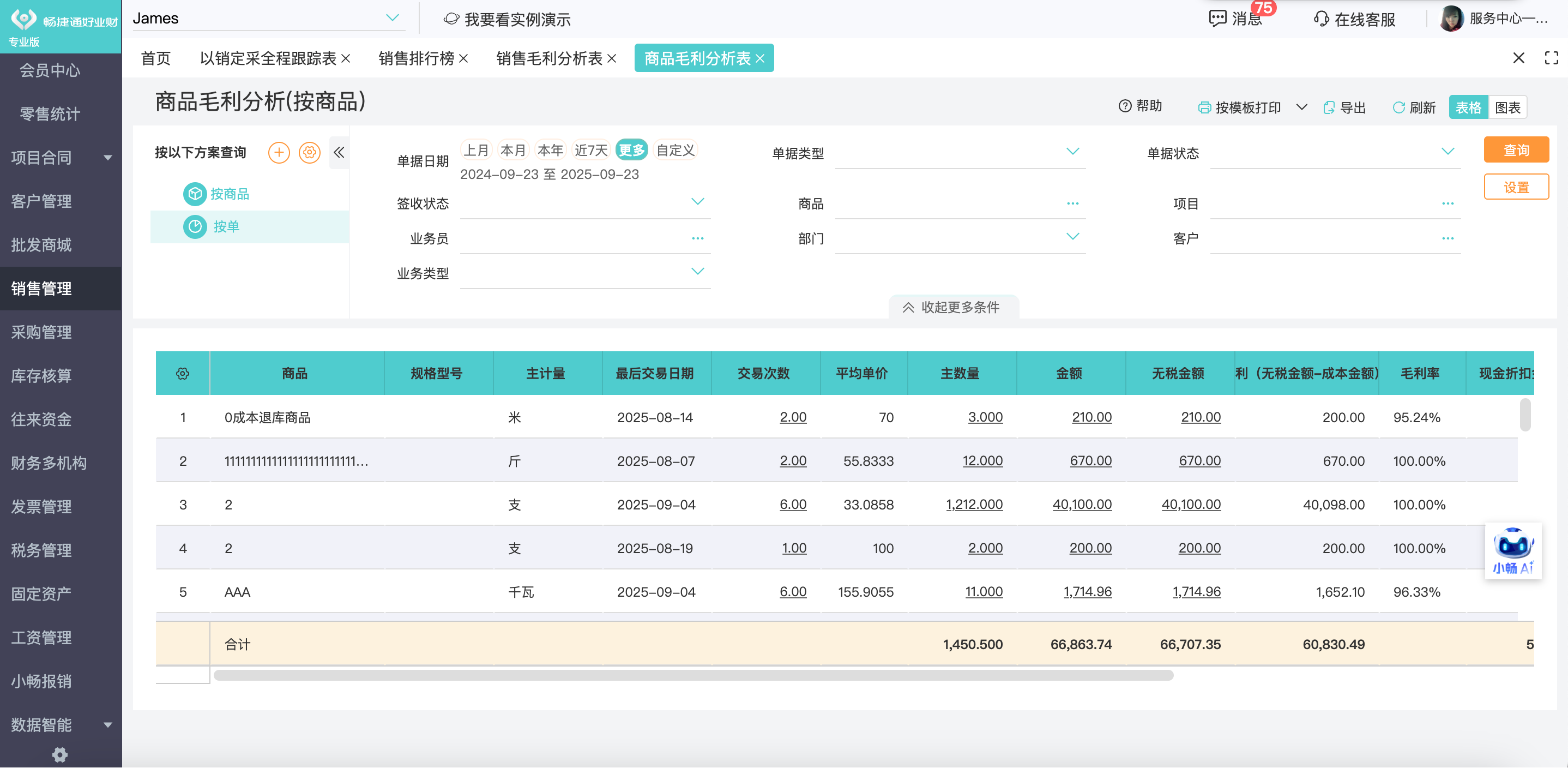The height and width of the screenshot is (768, 1568).
Task: Click the user avatar picture
Action: pos(1452,18)
